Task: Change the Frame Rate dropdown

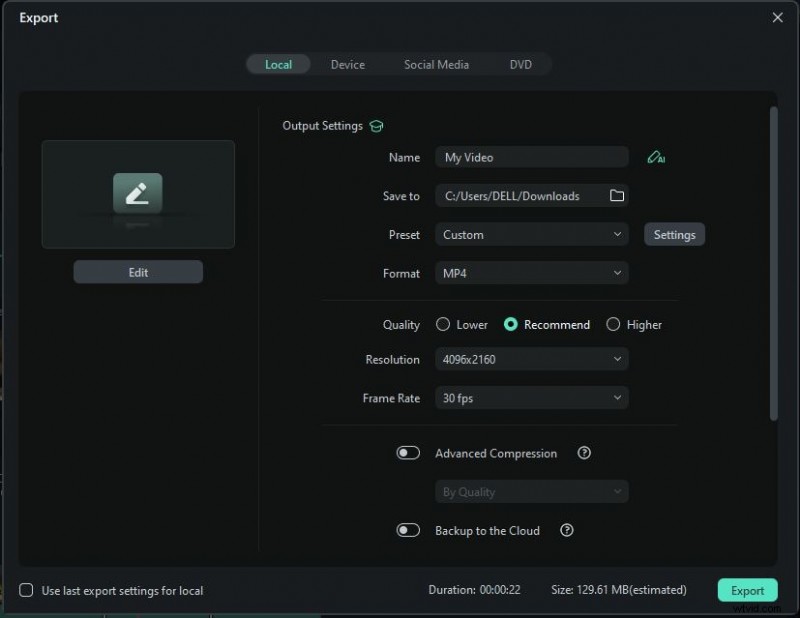Action: click(531, 398)
